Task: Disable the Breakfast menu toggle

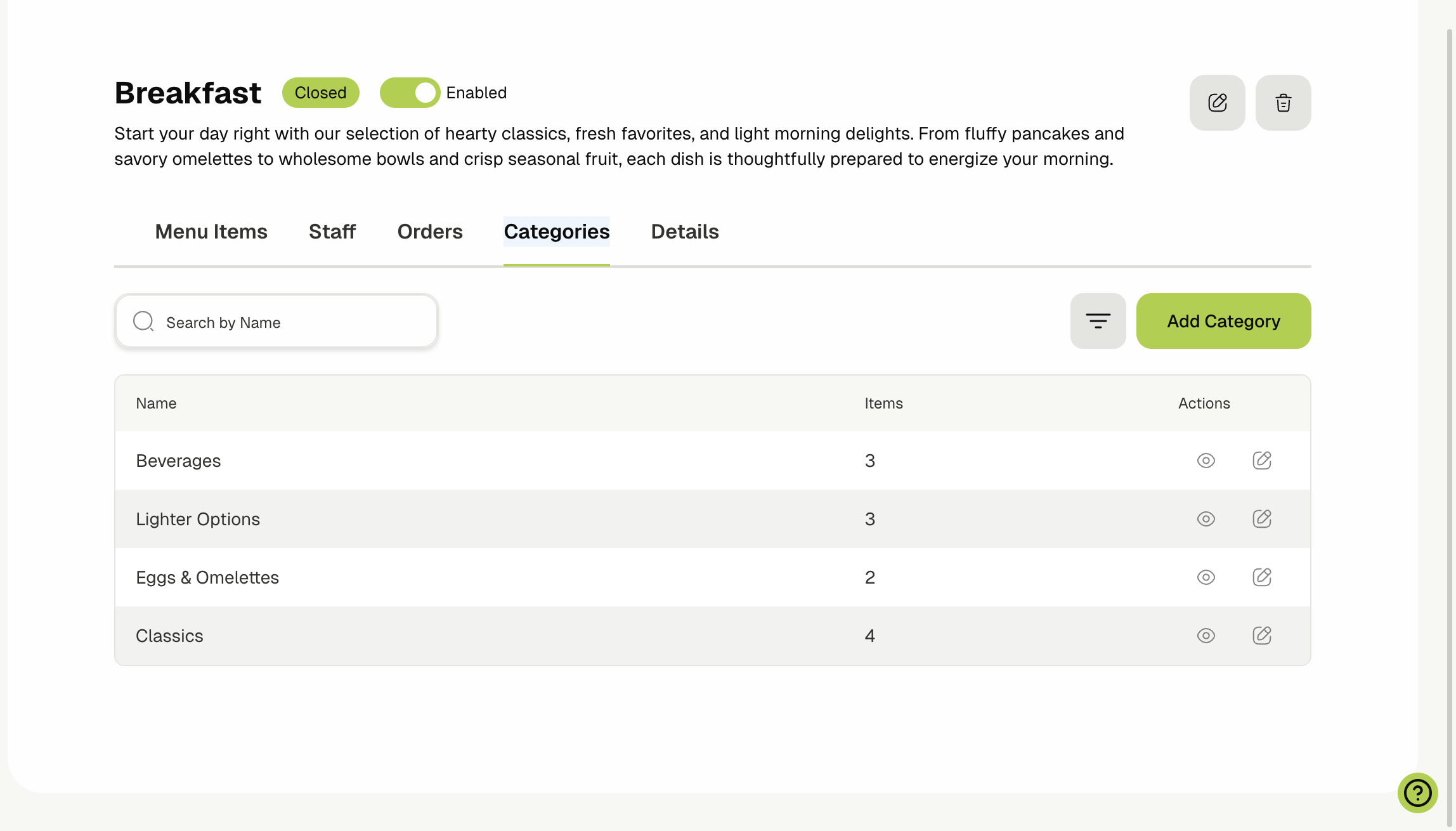Action: point(409,92)
